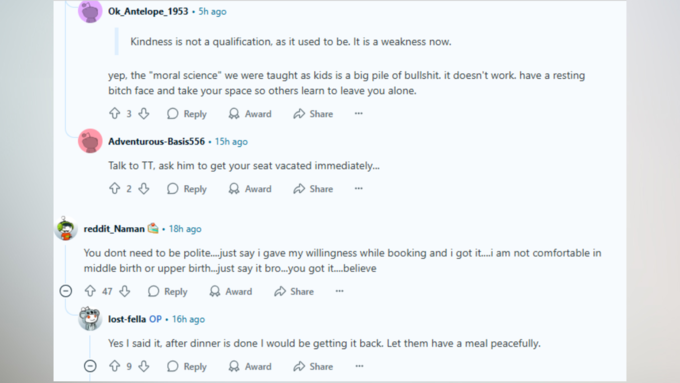
Task: Open more options menu on Adventurous-Basis556's comment
Action: 359,189
